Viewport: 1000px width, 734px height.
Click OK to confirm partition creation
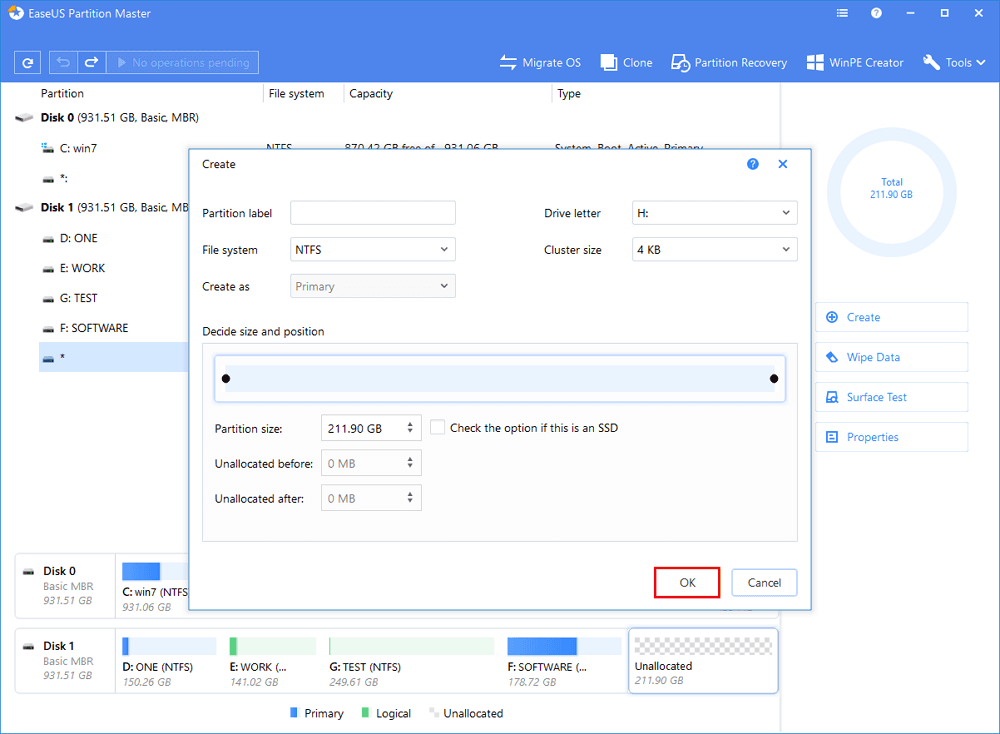[x=687, y=582]
